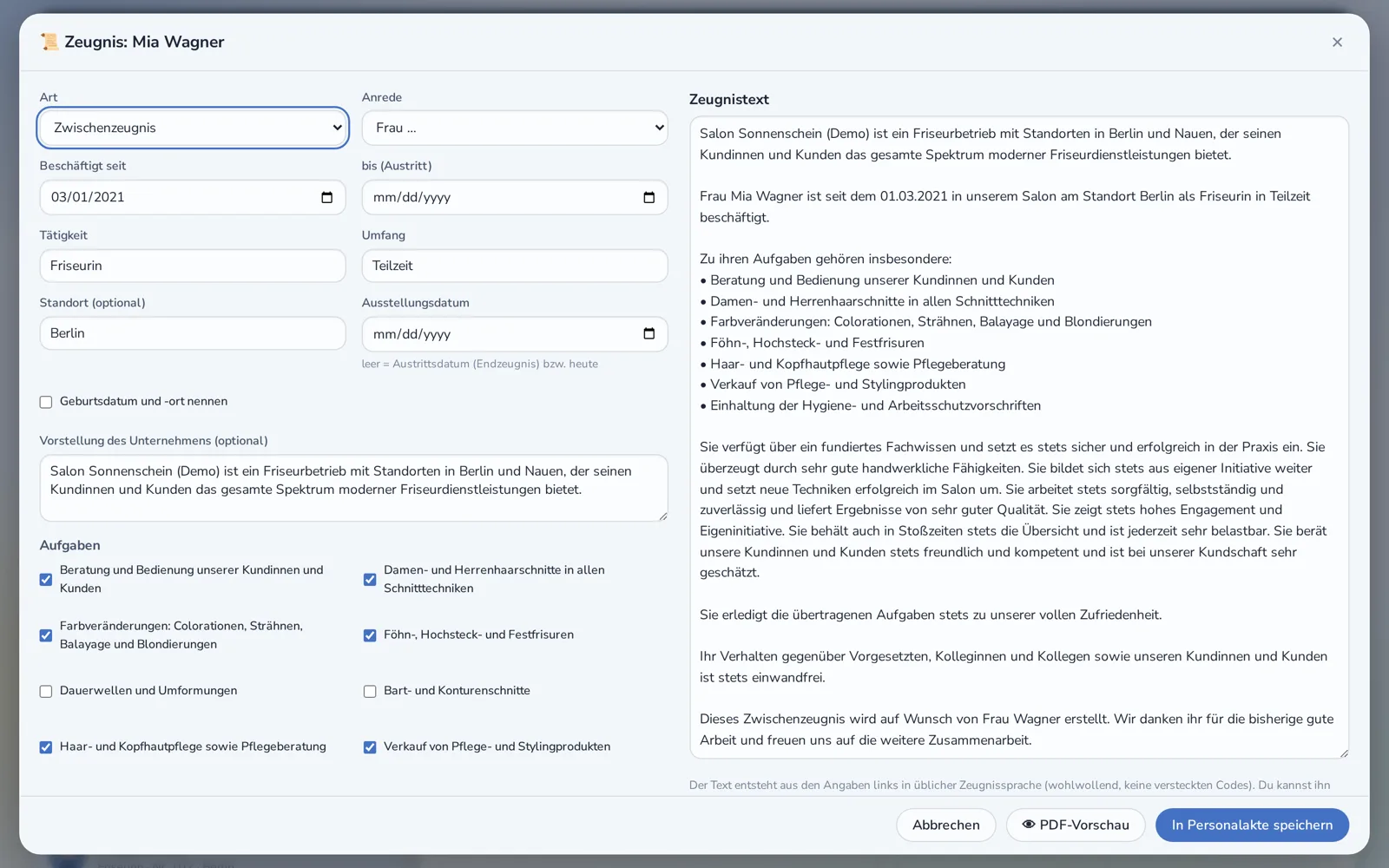Open calendar picker for Beschäftigt seit date
Viewport: 1389px width, 868px height.
tap(326, 197)
